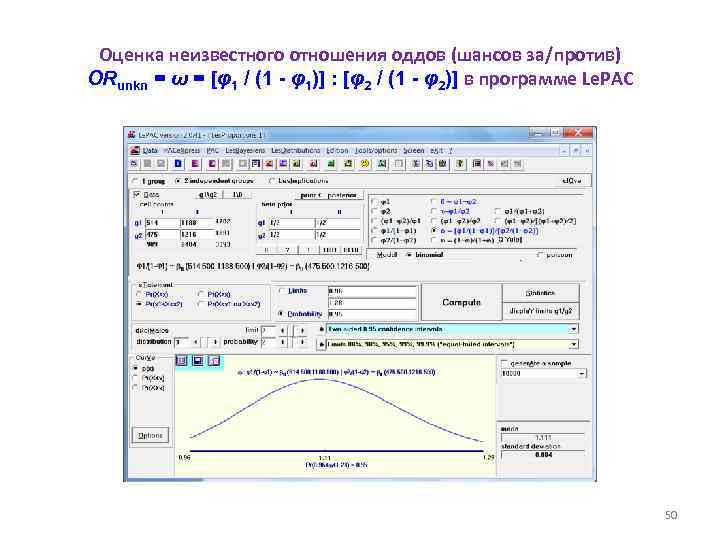This screenshot has width=720, height=540.
Task: Select the φ1/(1−φ1) radio button
Action: pyautogui.click(x=375, y=231)
